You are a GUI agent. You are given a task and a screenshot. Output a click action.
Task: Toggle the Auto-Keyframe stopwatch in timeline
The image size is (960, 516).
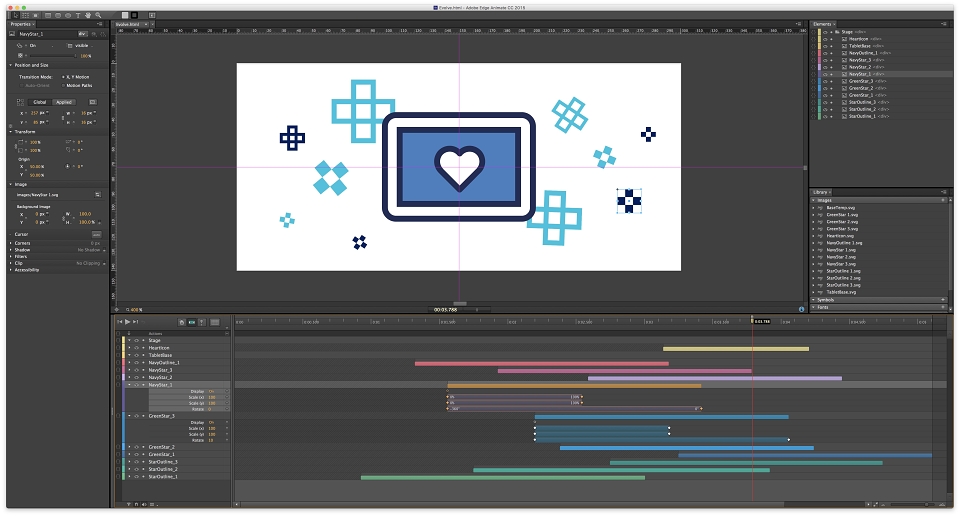[182, 323]
